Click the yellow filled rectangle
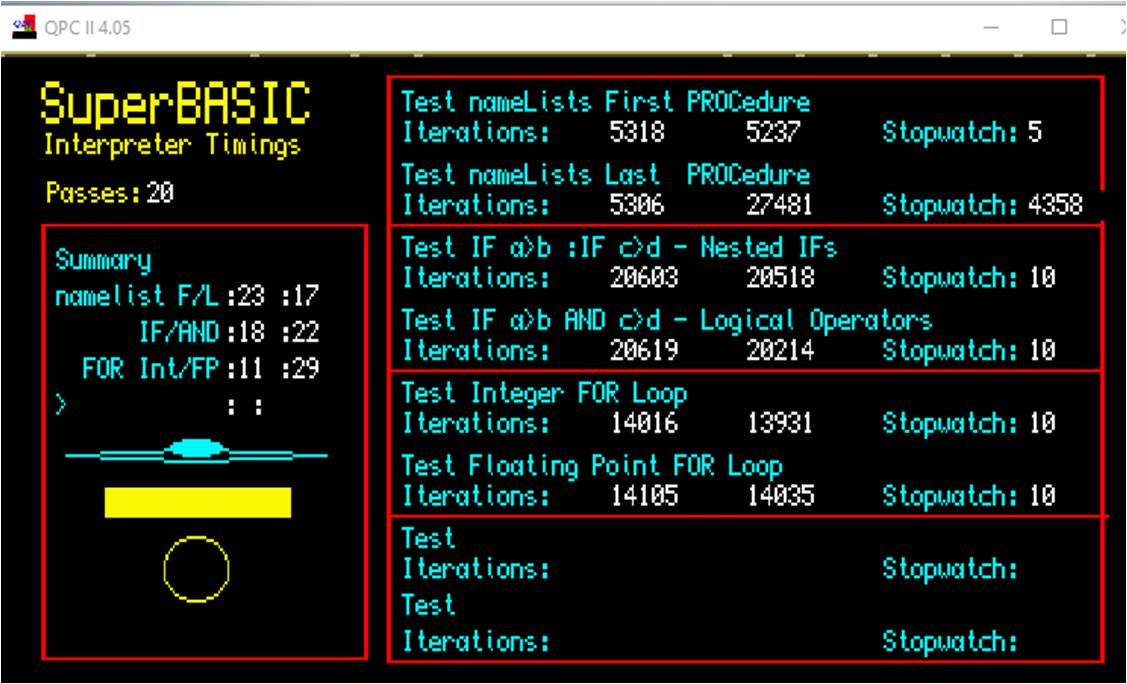 click(x=198, y=502)
